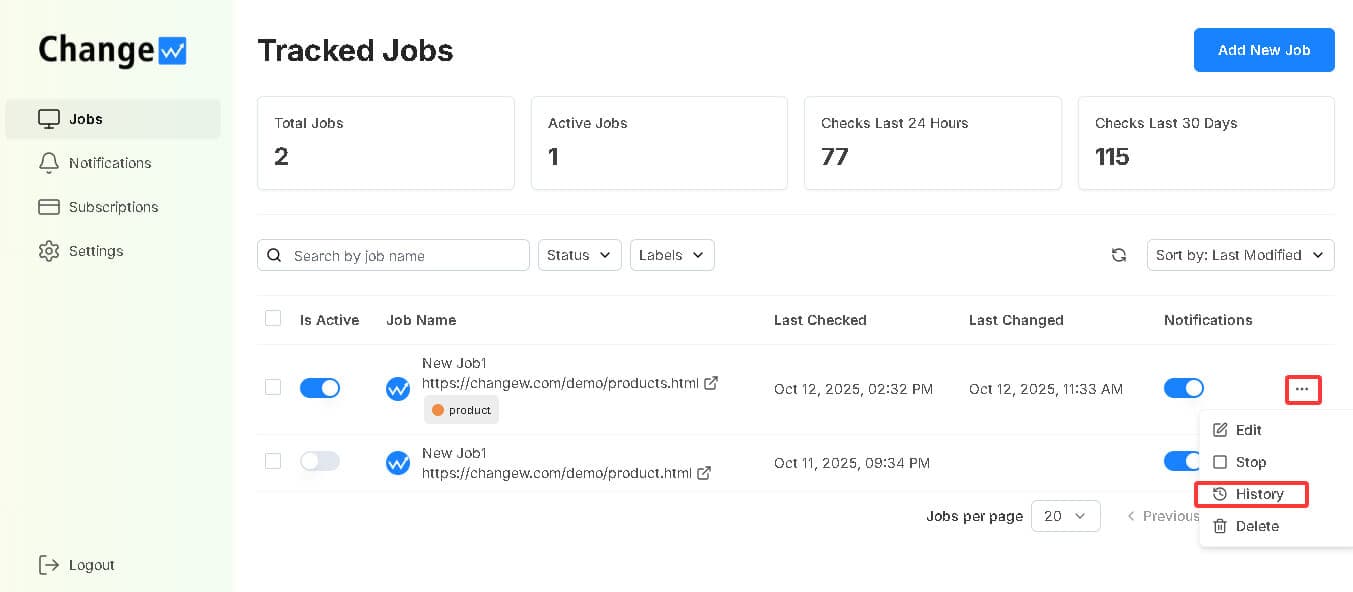Disable notifications toggle for the first job

pyautogui.click(x=1183, y=388)
